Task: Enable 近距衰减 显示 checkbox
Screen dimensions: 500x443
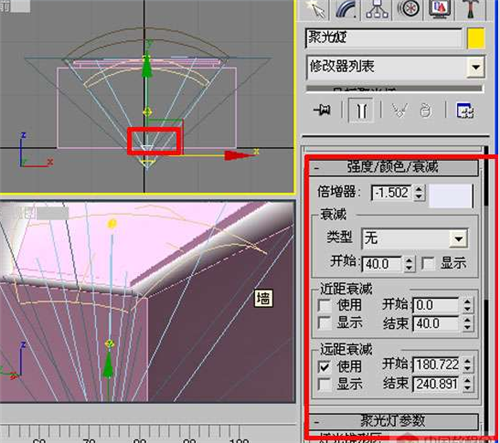Action: pos(325,323)
